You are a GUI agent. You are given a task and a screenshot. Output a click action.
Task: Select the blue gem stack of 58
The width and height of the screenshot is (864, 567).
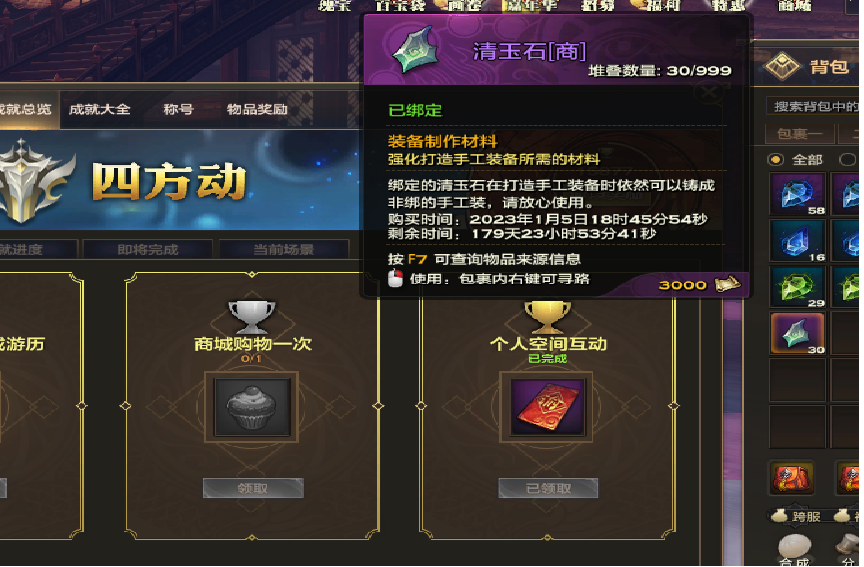(797, 193)
